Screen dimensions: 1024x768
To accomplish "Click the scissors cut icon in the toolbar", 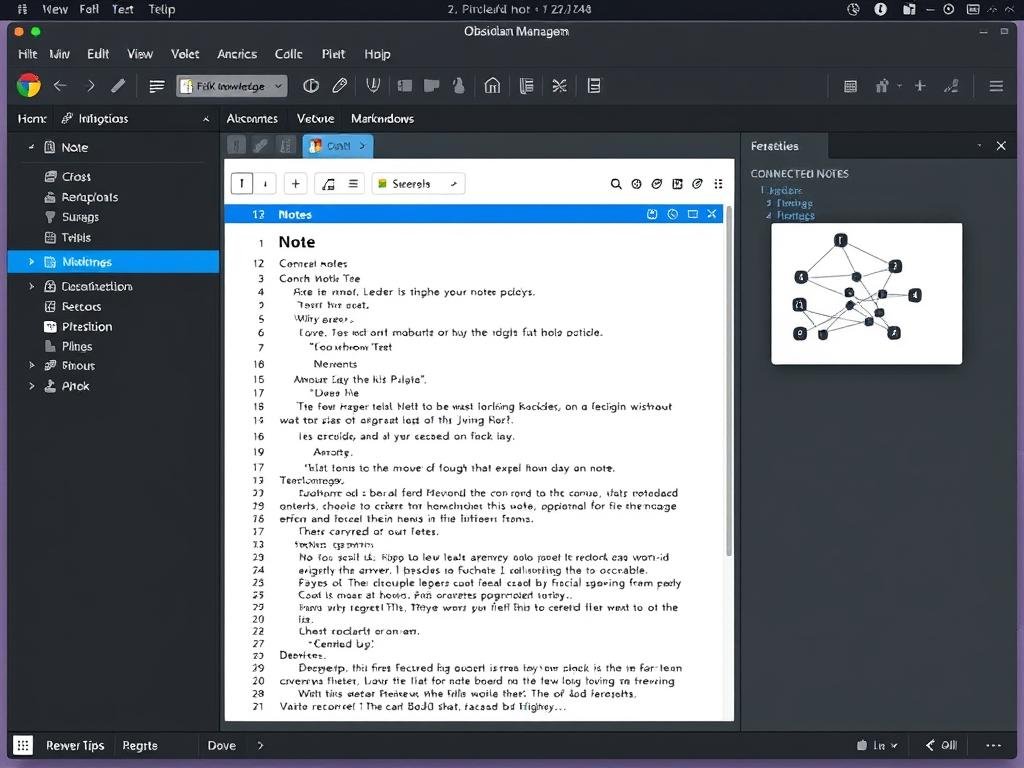I will [x=560, y=85].
